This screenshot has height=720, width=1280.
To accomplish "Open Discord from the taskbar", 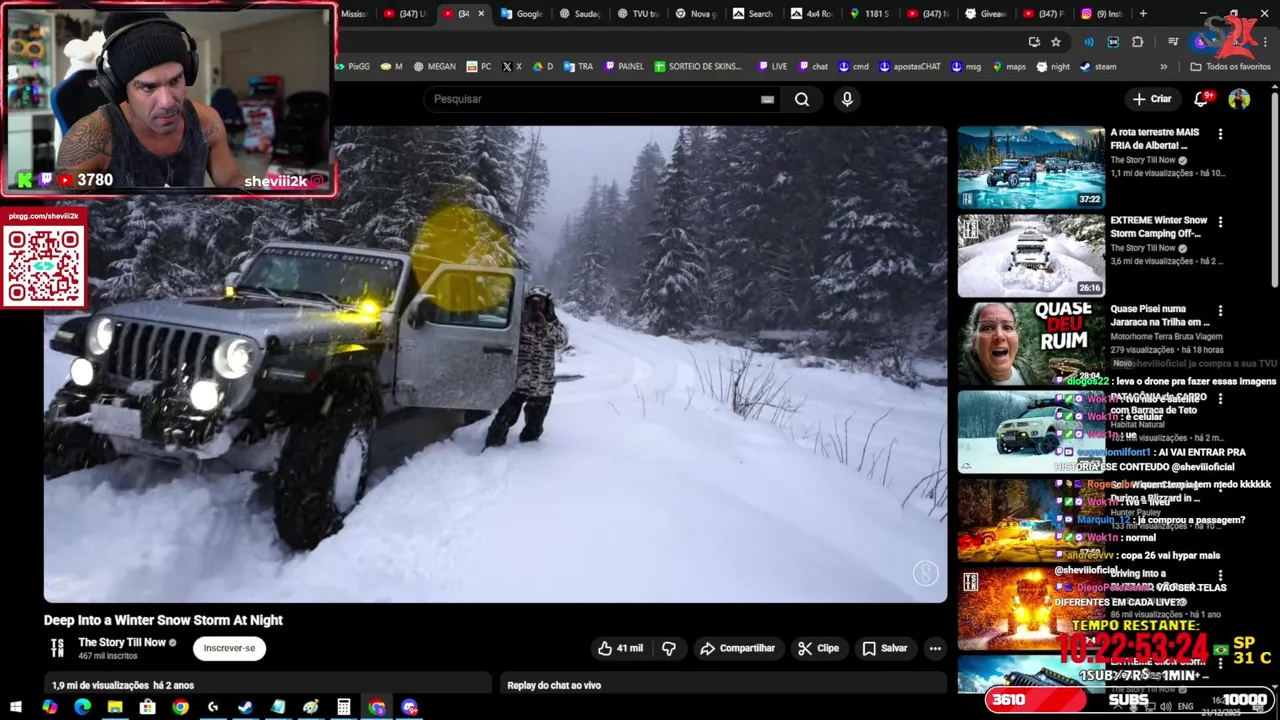I will (x=409, y=707).
